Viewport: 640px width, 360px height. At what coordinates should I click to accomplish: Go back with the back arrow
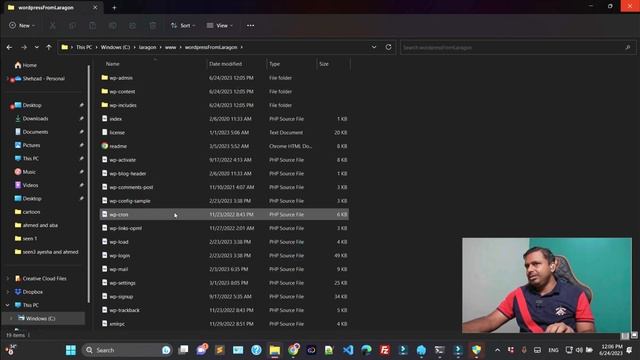(9, 47)
